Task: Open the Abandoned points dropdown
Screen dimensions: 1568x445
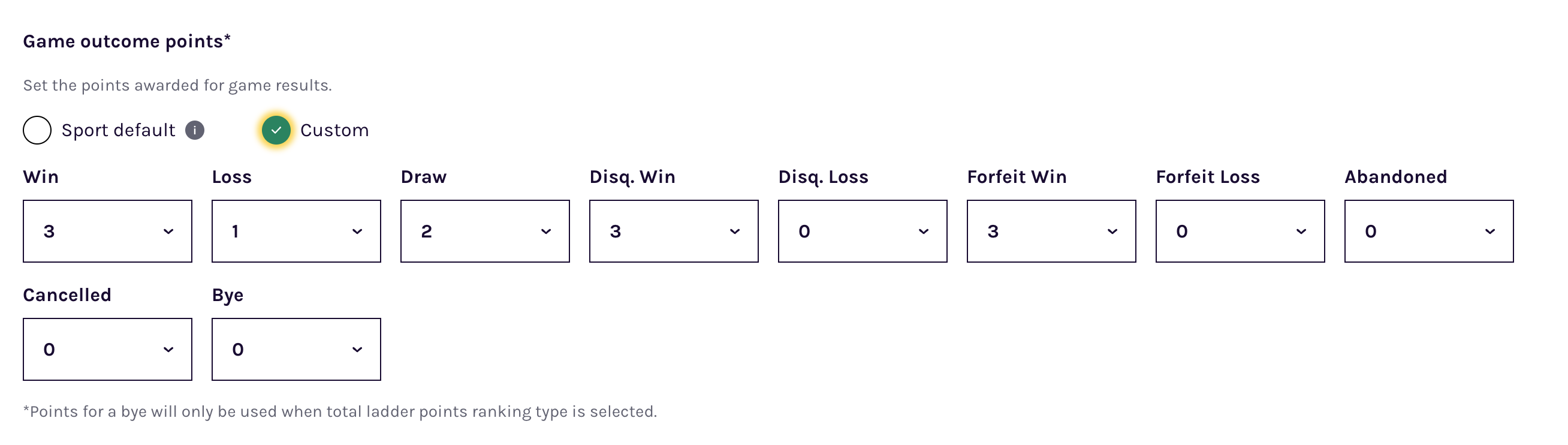Action: 1428,231
